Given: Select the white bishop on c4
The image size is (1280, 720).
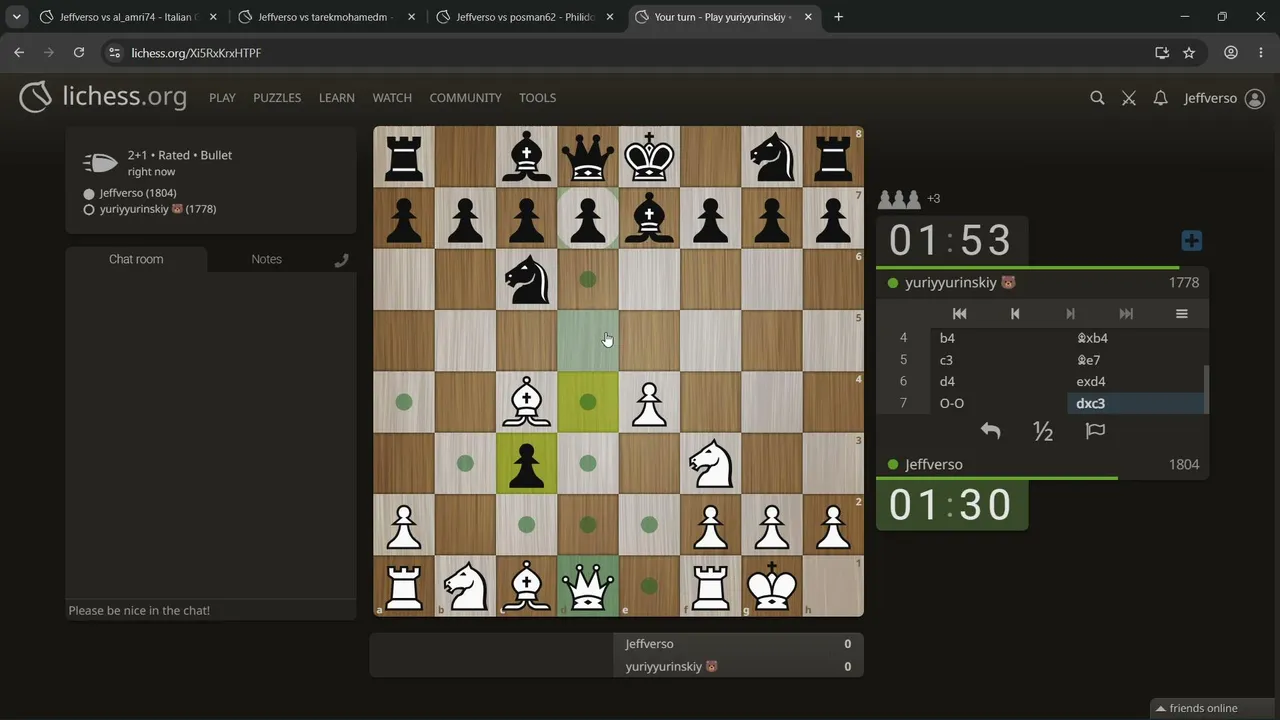Looking at the screenshot, I should (527, 402).
